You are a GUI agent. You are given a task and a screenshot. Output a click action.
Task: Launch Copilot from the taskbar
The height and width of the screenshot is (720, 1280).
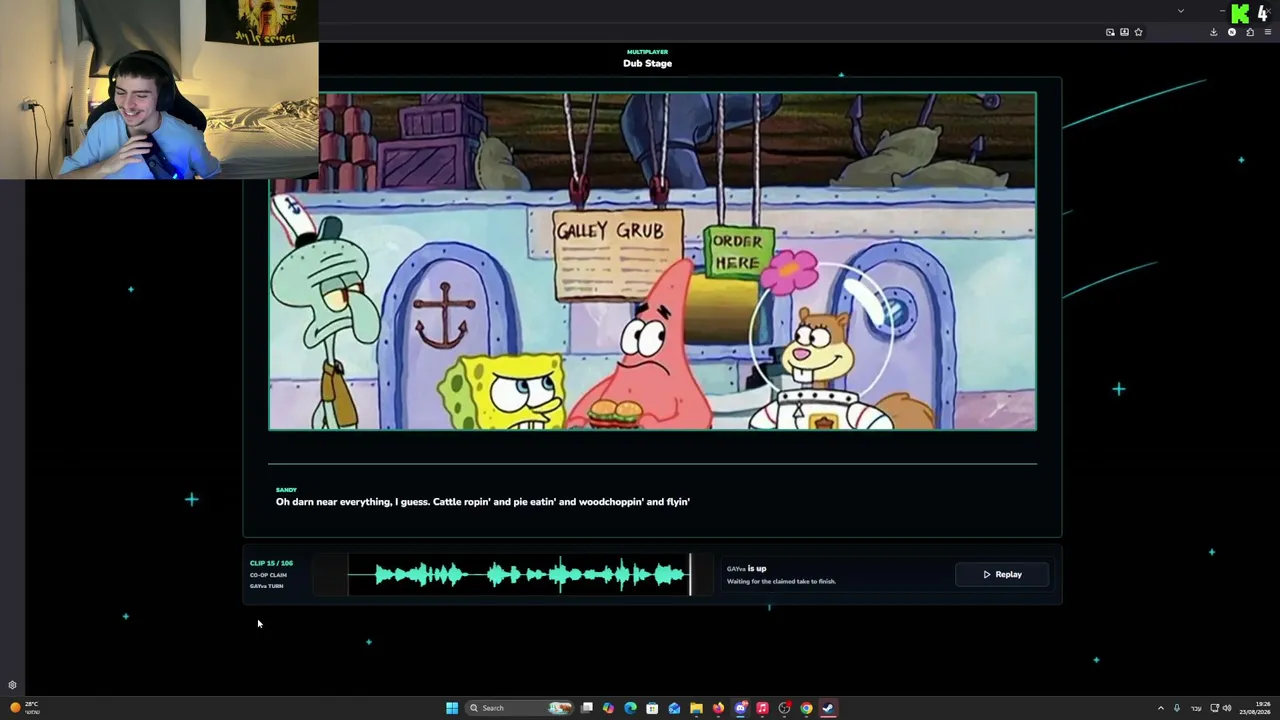(x=608, y=708)
